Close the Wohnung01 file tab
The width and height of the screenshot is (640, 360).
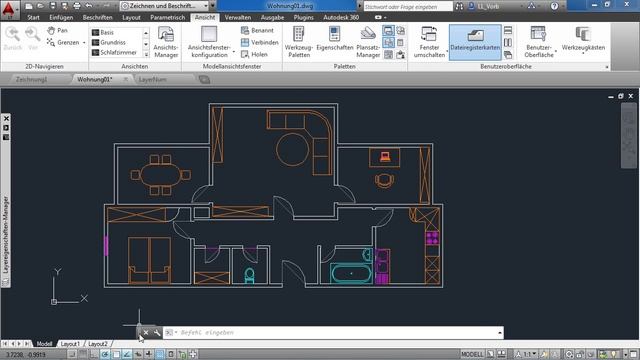point(126,79)
